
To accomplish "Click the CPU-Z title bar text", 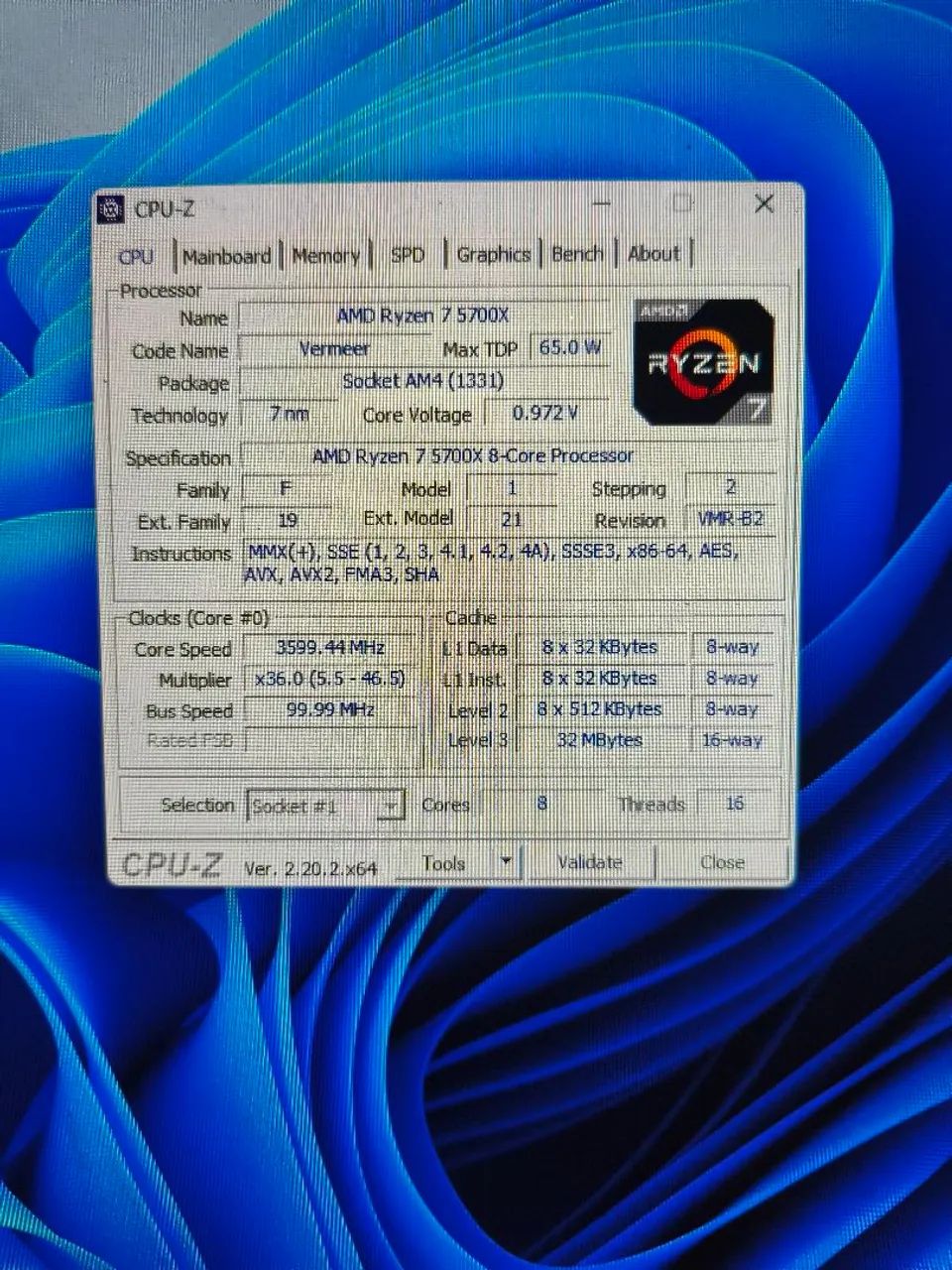I will coord(165,208).
